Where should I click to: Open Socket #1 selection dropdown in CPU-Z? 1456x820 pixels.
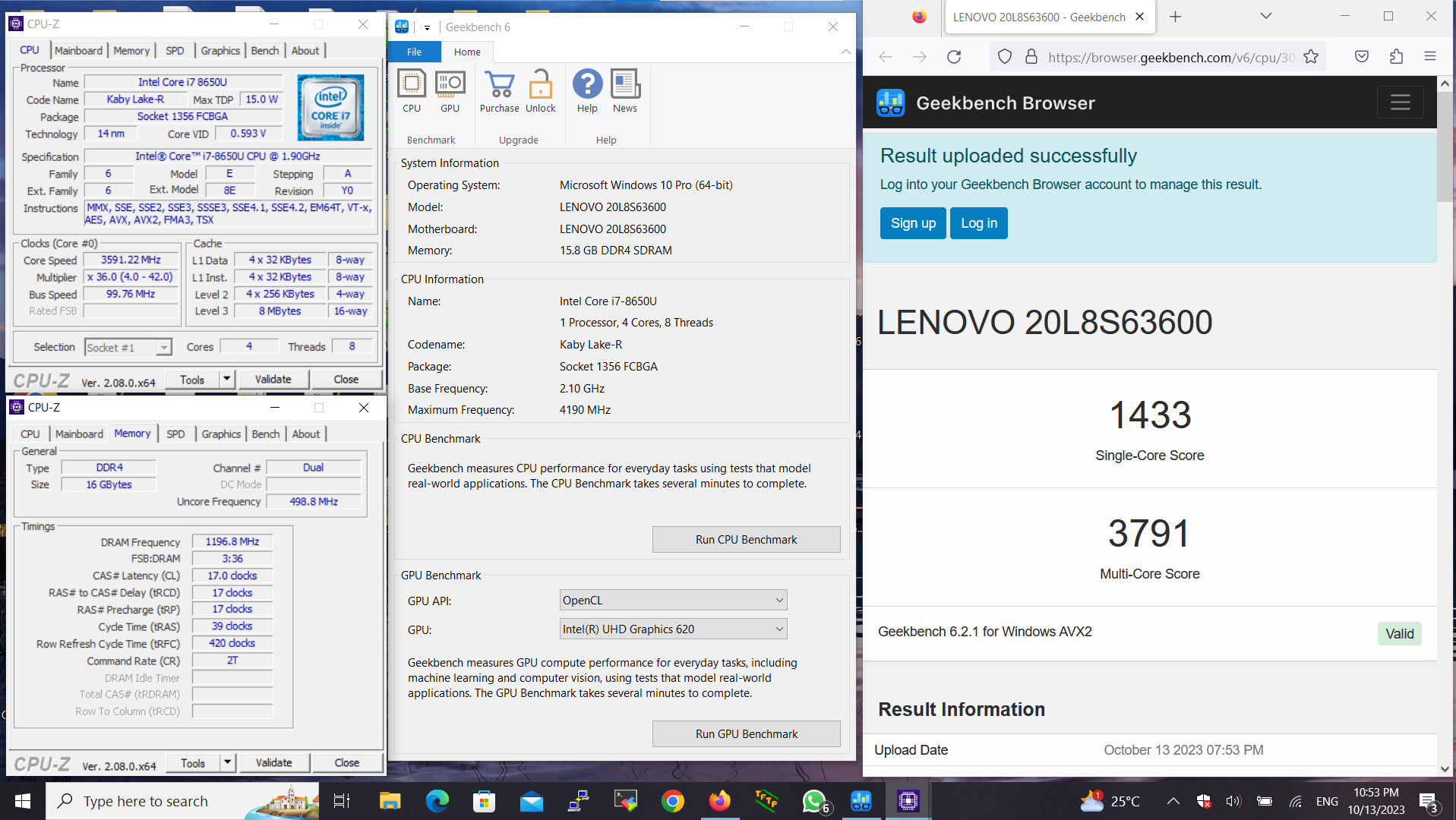click(x=128, y=347)
